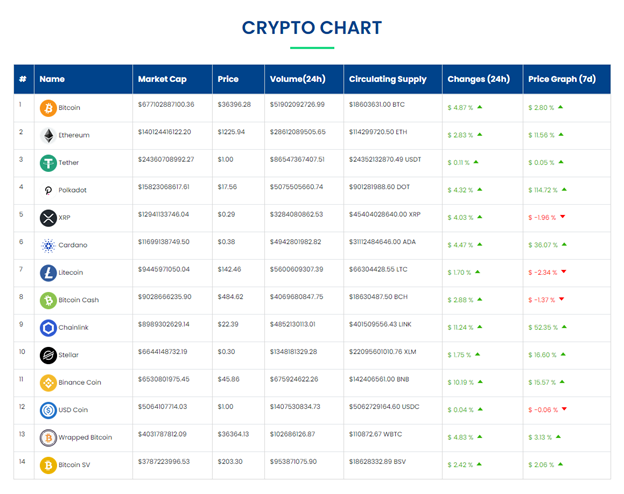
Task: Click the Polkadot logo icon
Action: point(48,190)
